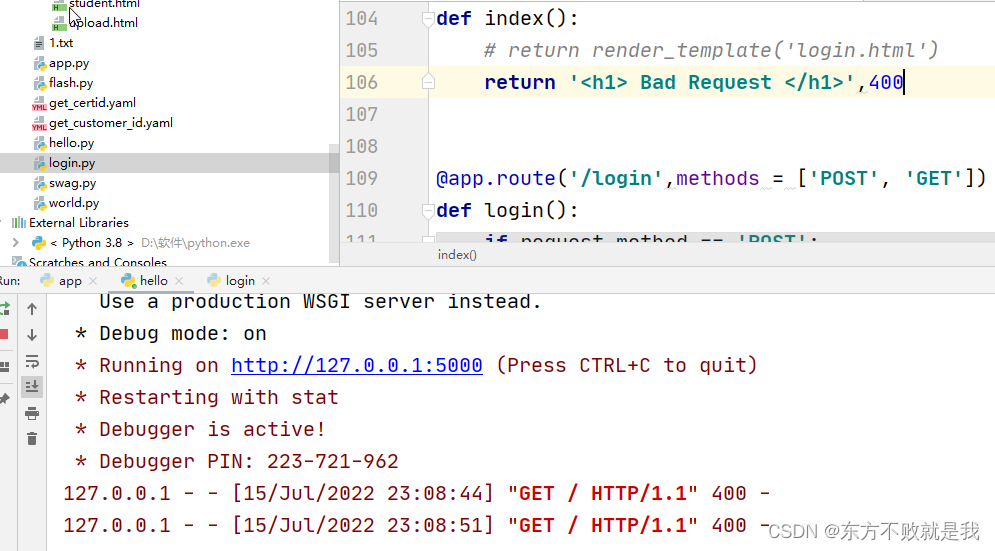Click the commented render_template line
995x551 pixels.
711,50
